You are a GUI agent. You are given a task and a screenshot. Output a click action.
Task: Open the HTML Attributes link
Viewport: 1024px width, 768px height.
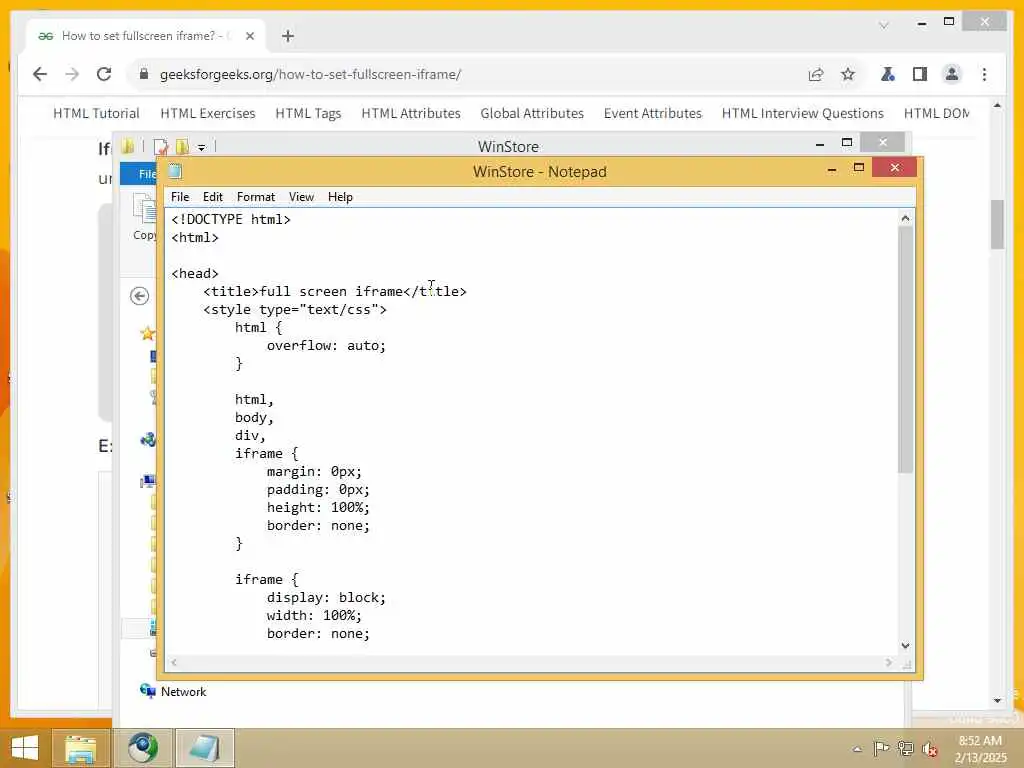coord(411,113)
